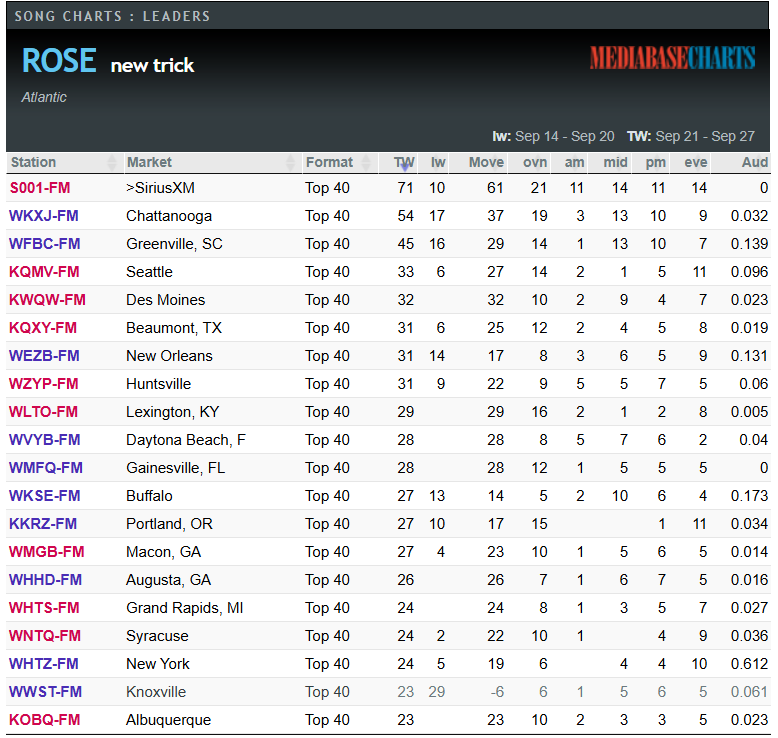The height and width of the screenshot is (738, 778).
Task: Sort by TW spins column header
Action: pos(398,162)
